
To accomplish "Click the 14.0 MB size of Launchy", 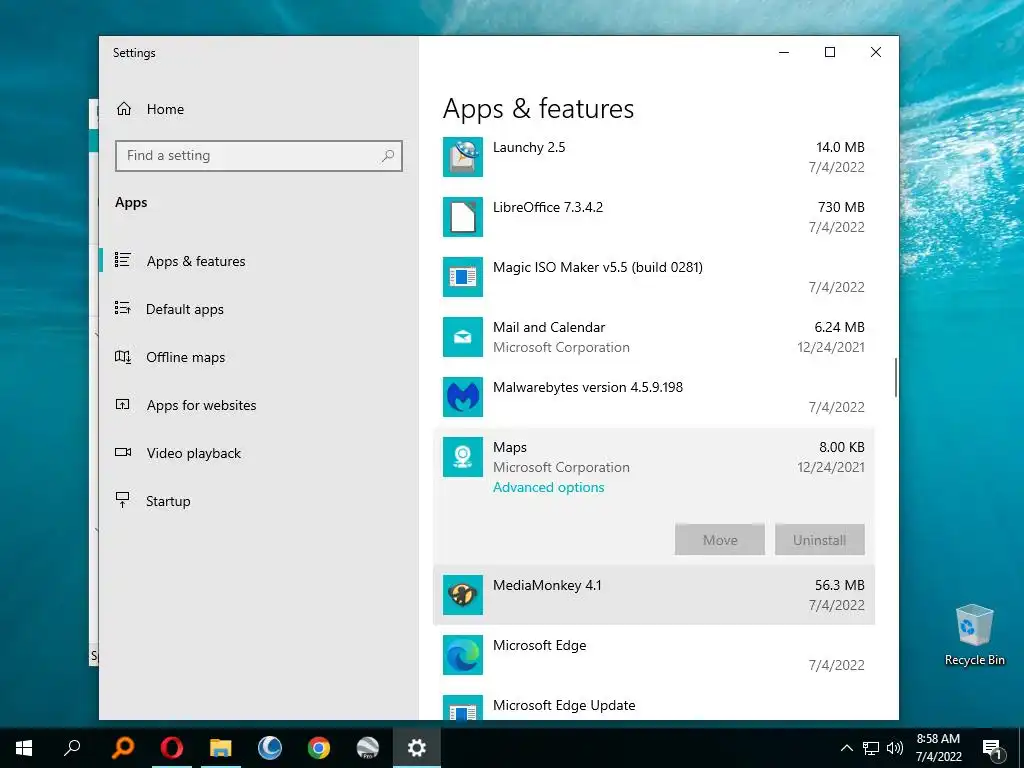I will [x=840, y=147].
